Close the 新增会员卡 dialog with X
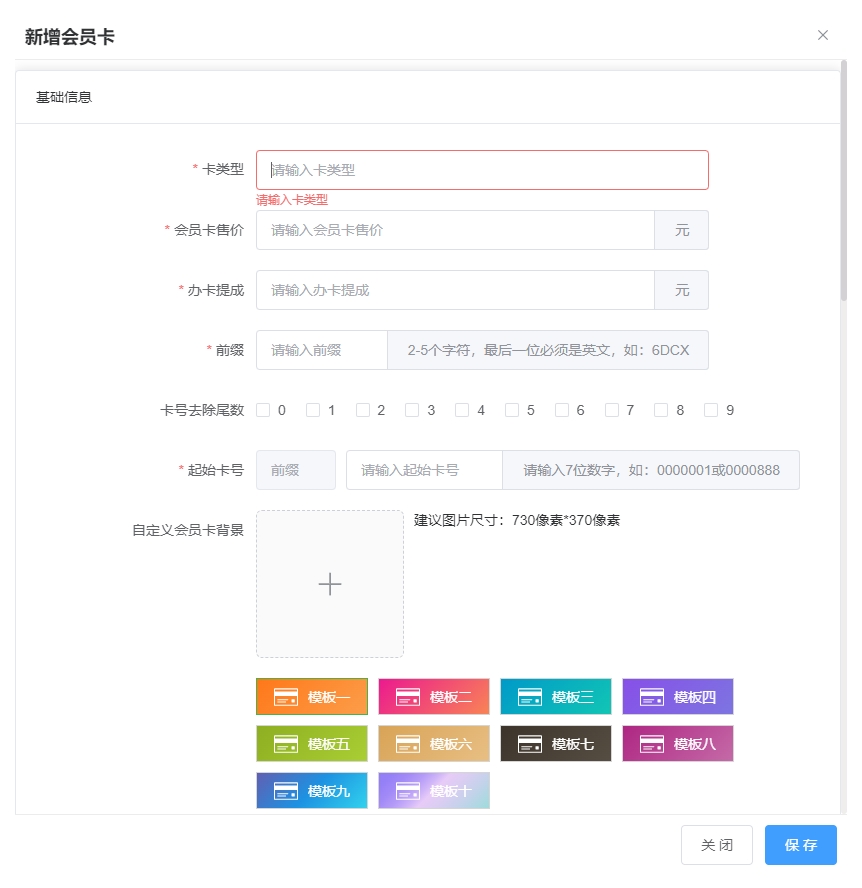This screenshot has width=862, height=888. pos(823,35)
